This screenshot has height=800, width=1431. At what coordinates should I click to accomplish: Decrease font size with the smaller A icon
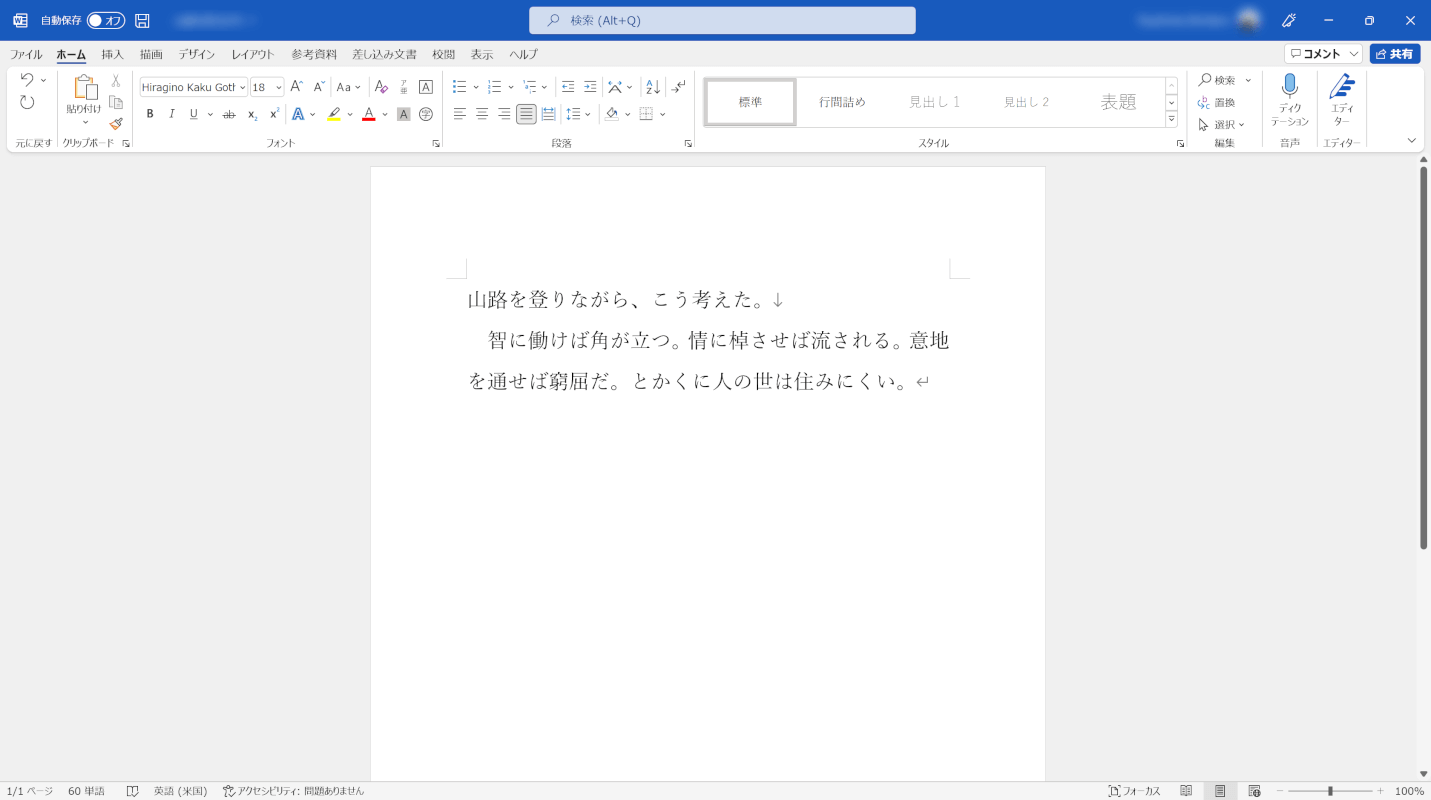(319, 87)
